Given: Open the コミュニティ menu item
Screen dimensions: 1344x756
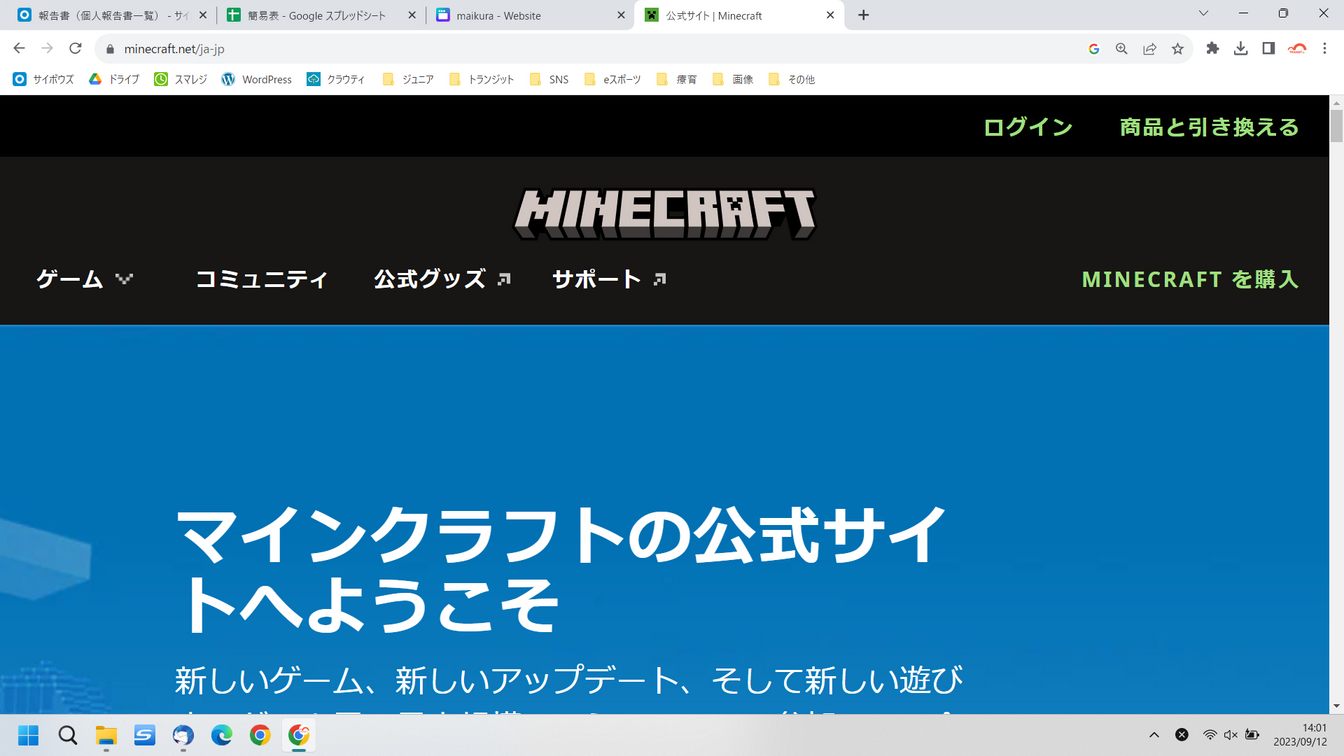Looking at the screenshot, I should tap(261, 279).
